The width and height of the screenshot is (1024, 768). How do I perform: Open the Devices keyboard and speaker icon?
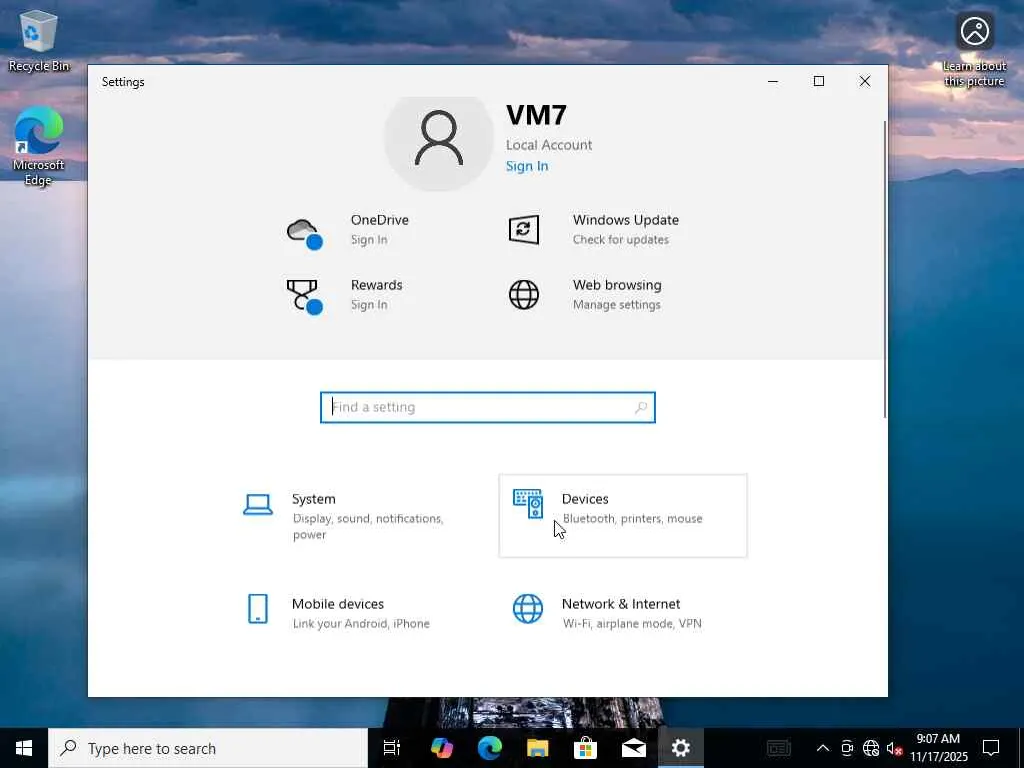point(528,504)
